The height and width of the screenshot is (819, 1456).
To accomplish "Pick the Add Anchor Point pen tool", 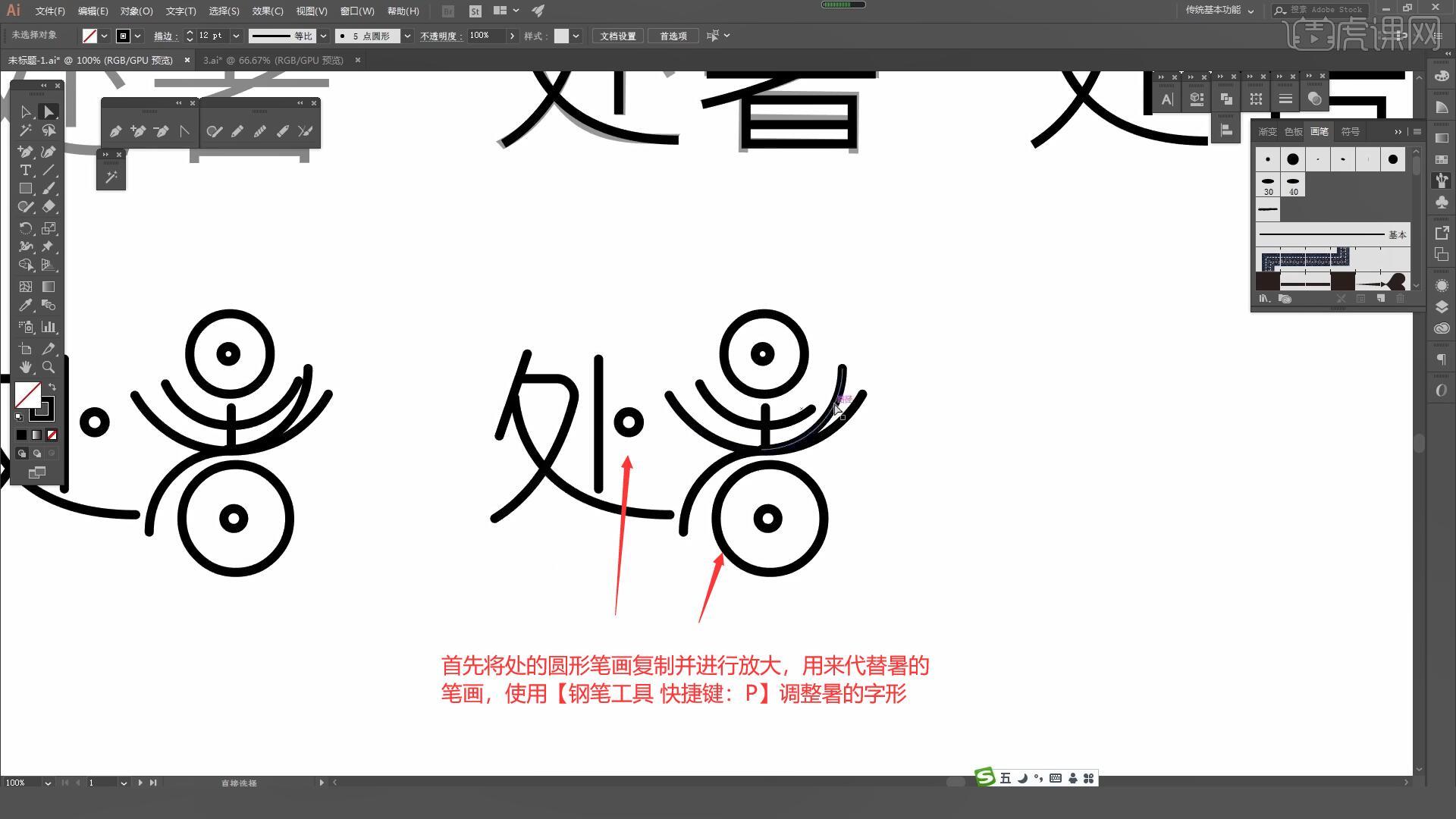I will tap(138, 131).
